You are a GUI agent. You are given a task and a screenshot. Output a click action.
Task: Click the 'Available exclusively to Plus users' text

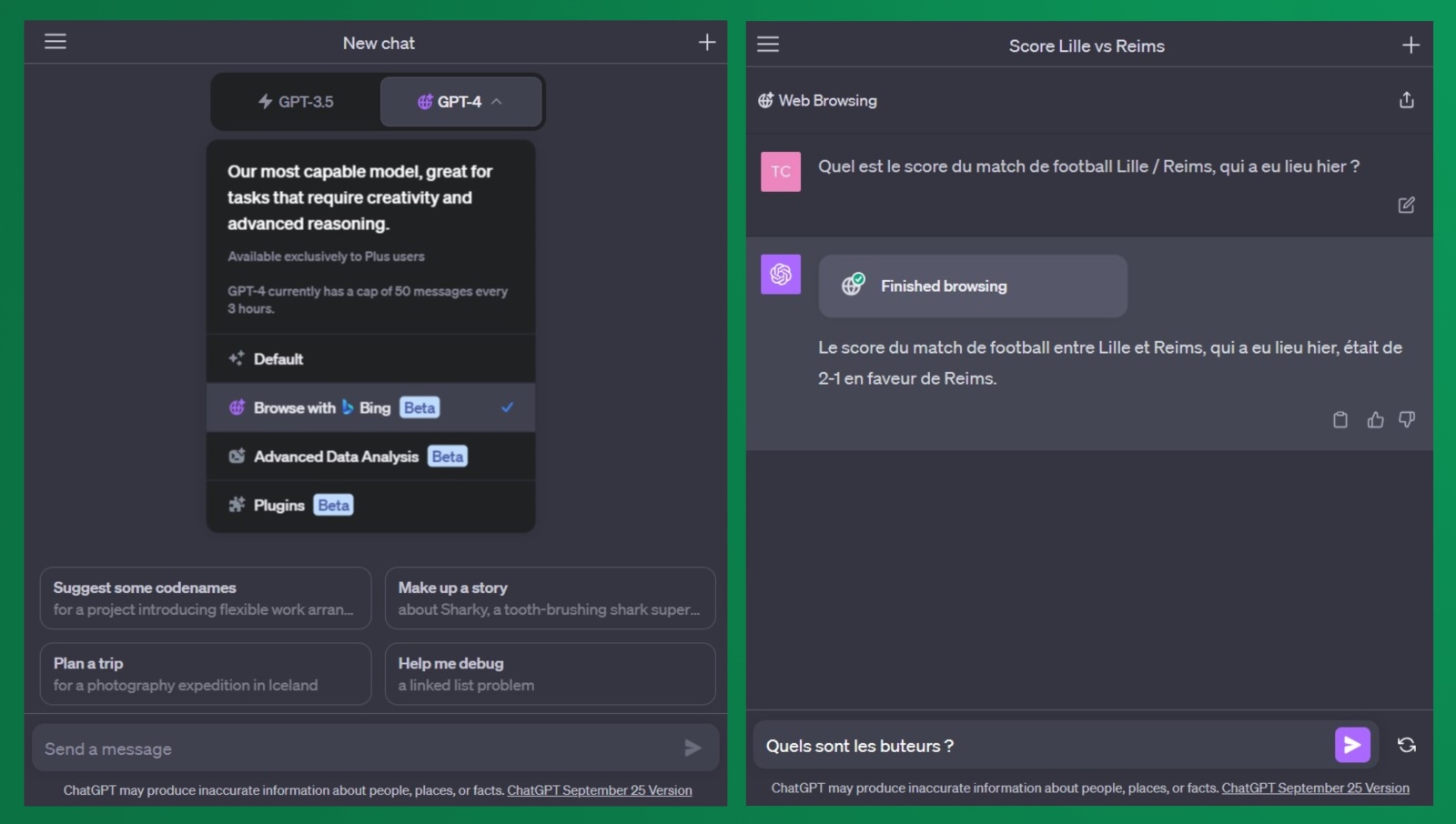pos(326,256)
